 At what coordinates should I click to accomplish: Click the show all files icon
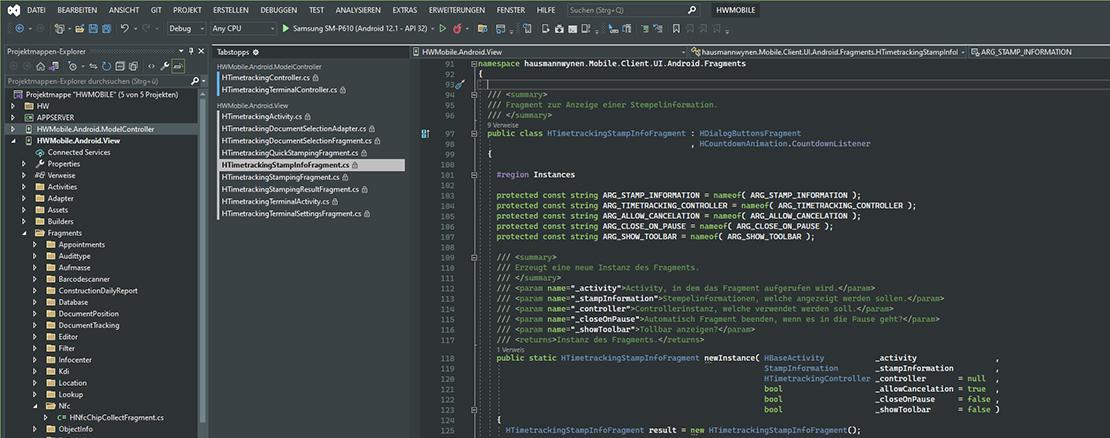point(133,66)
